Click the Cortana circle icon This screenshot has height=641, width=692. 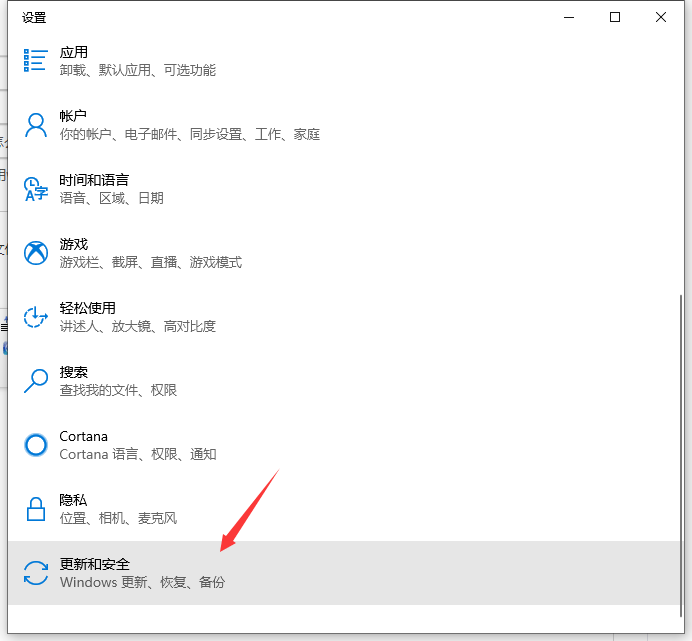point(36,445)
